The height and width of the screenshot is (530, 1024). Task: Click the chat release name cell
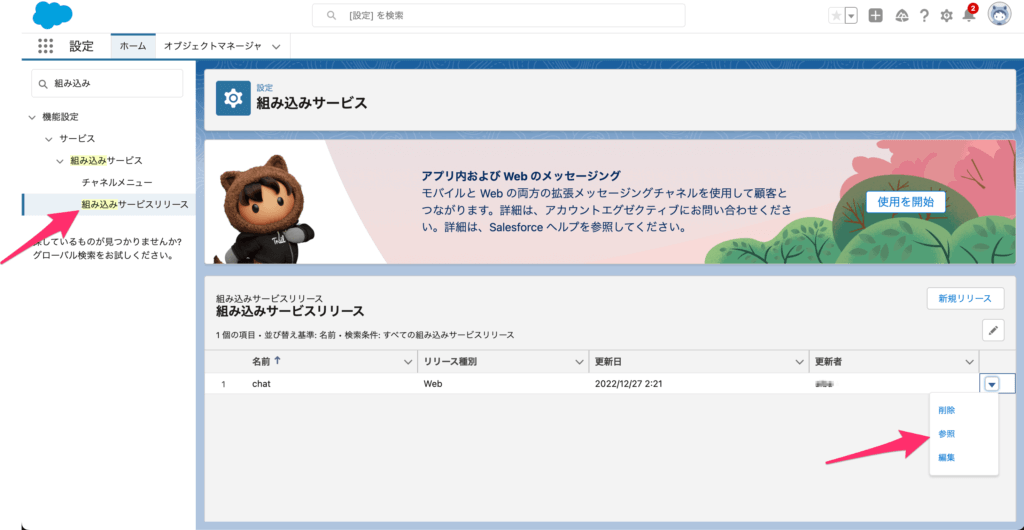(x=261, y=384)
